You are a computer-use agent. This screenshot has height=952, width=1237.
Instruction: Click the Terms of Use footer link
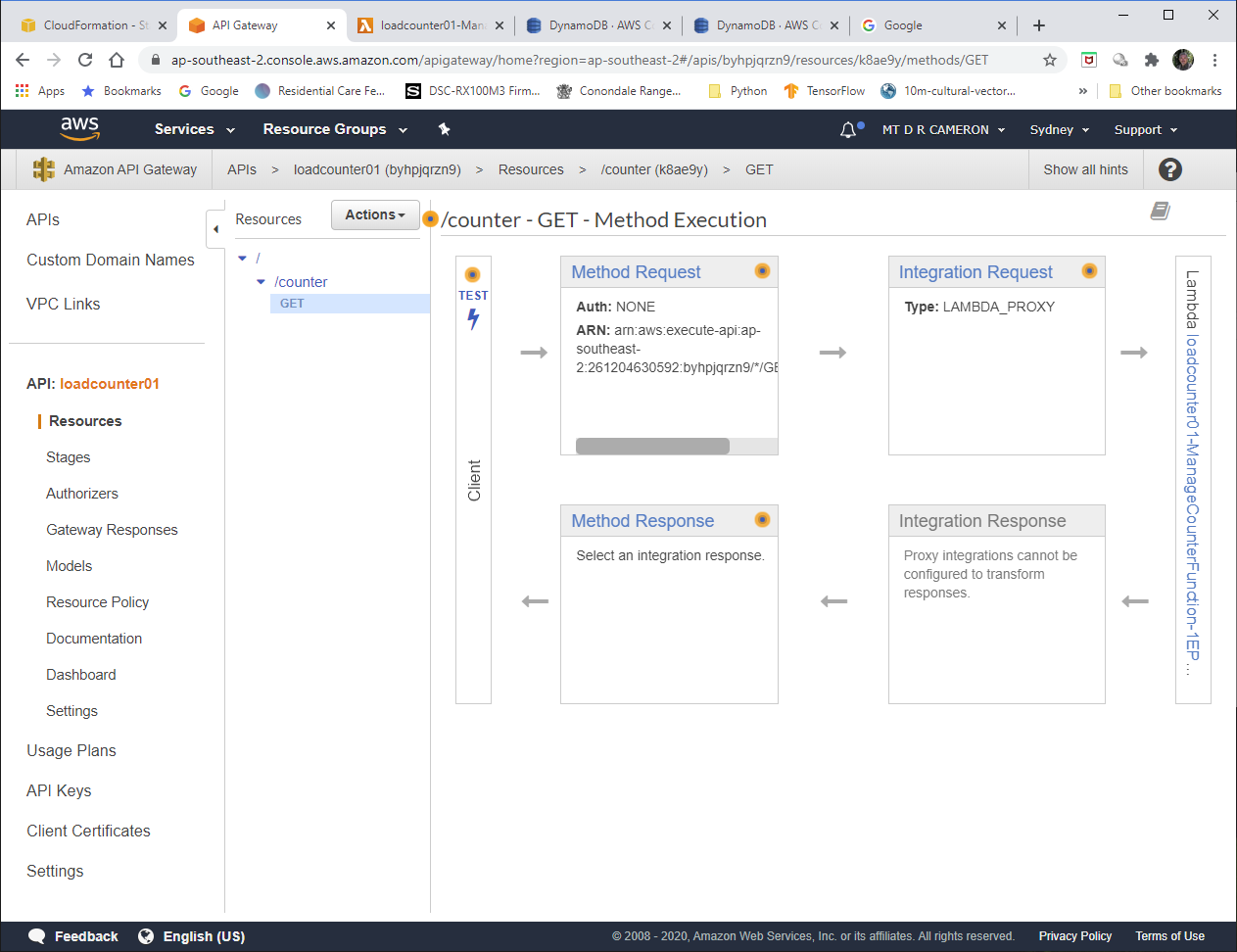click(1169, 936)
